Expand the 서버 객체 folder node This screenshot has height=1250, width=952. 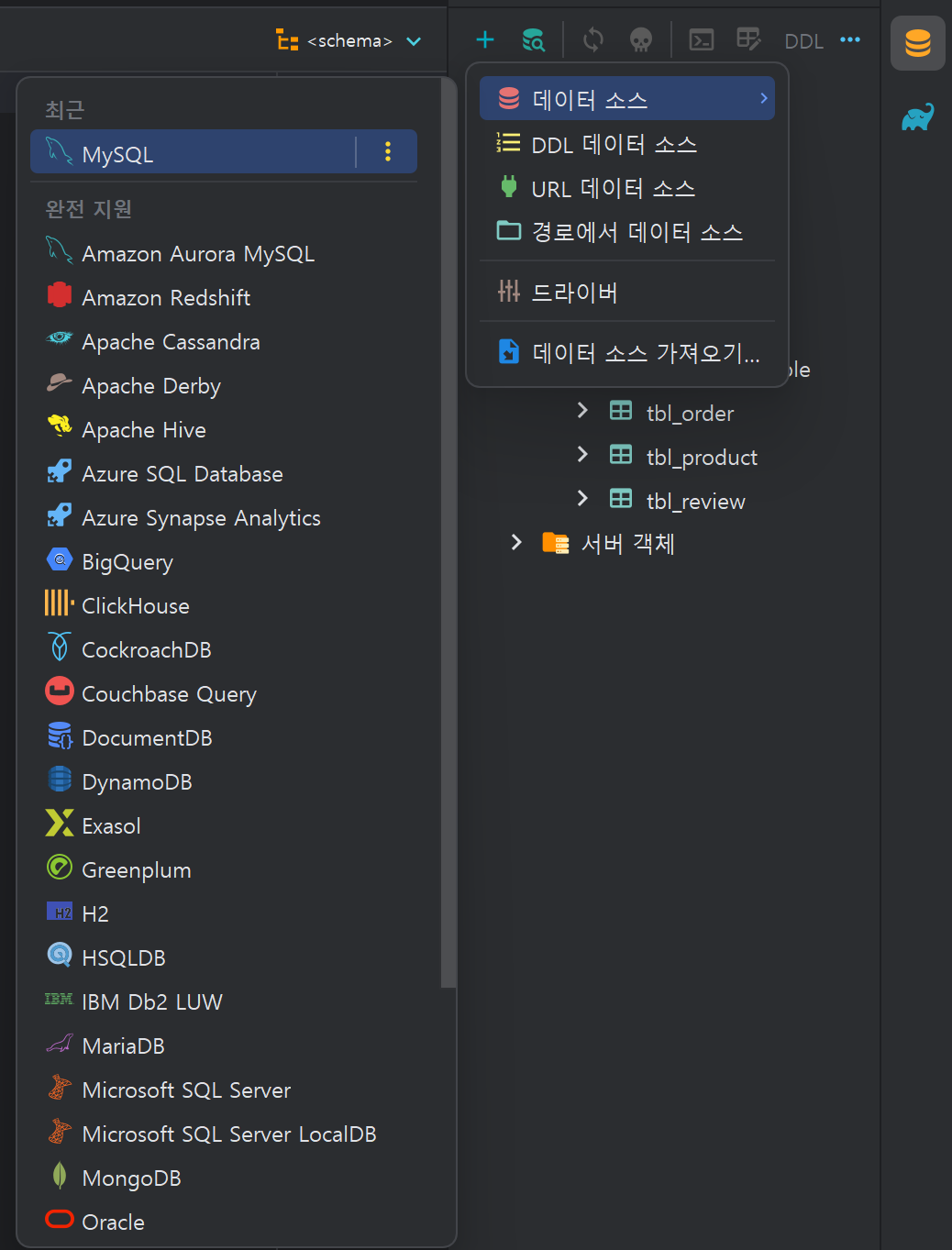(x=516, y=542)
